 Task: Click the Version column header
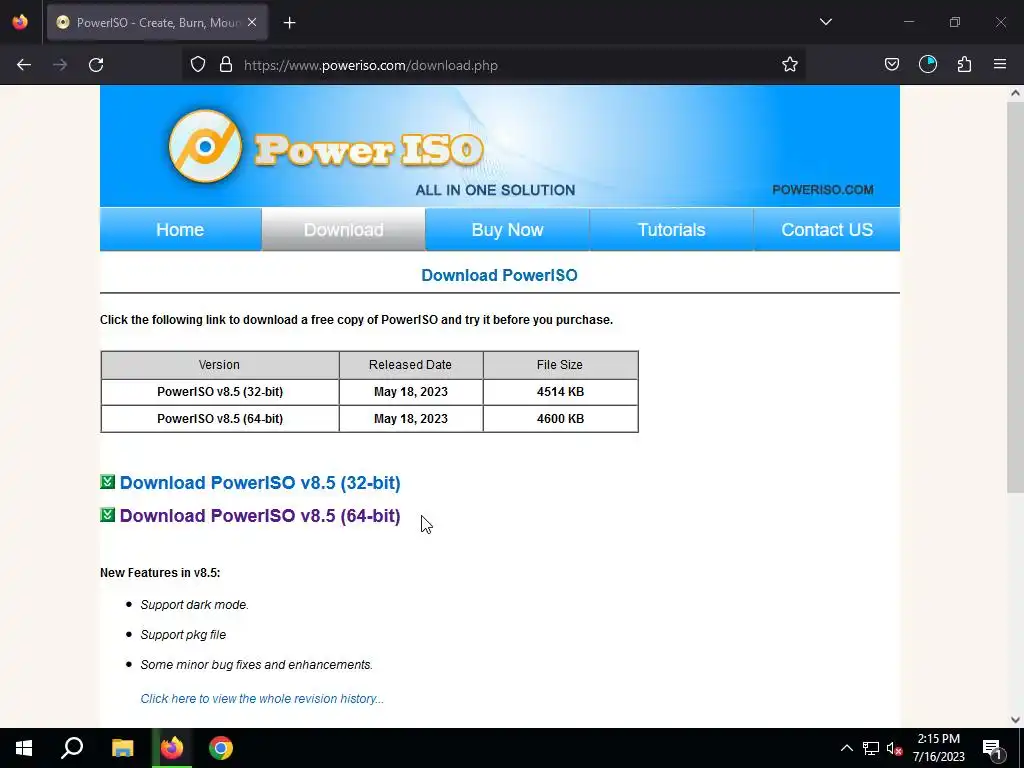(219, 364)
